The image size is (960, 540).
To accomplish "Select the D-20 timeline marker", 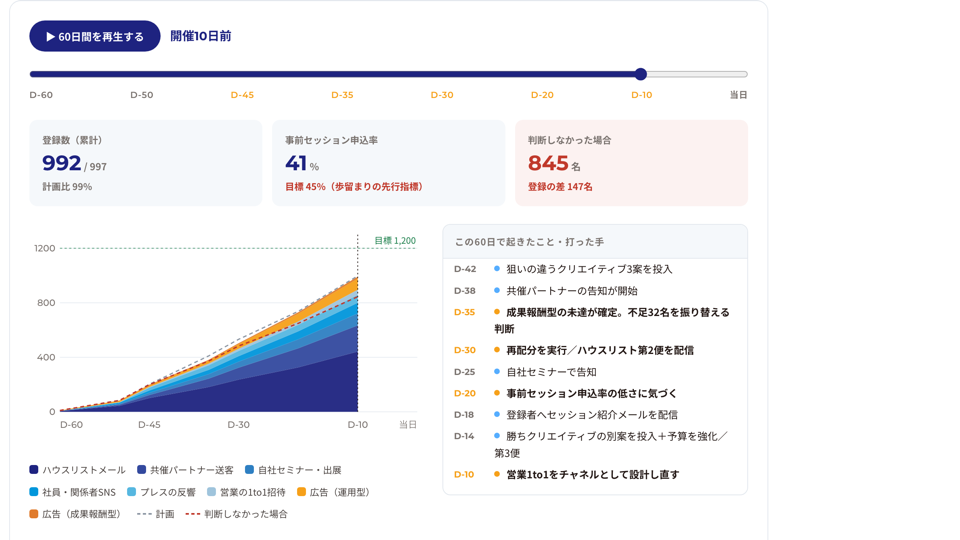I will pyautogui.click(x=542, y=95).
